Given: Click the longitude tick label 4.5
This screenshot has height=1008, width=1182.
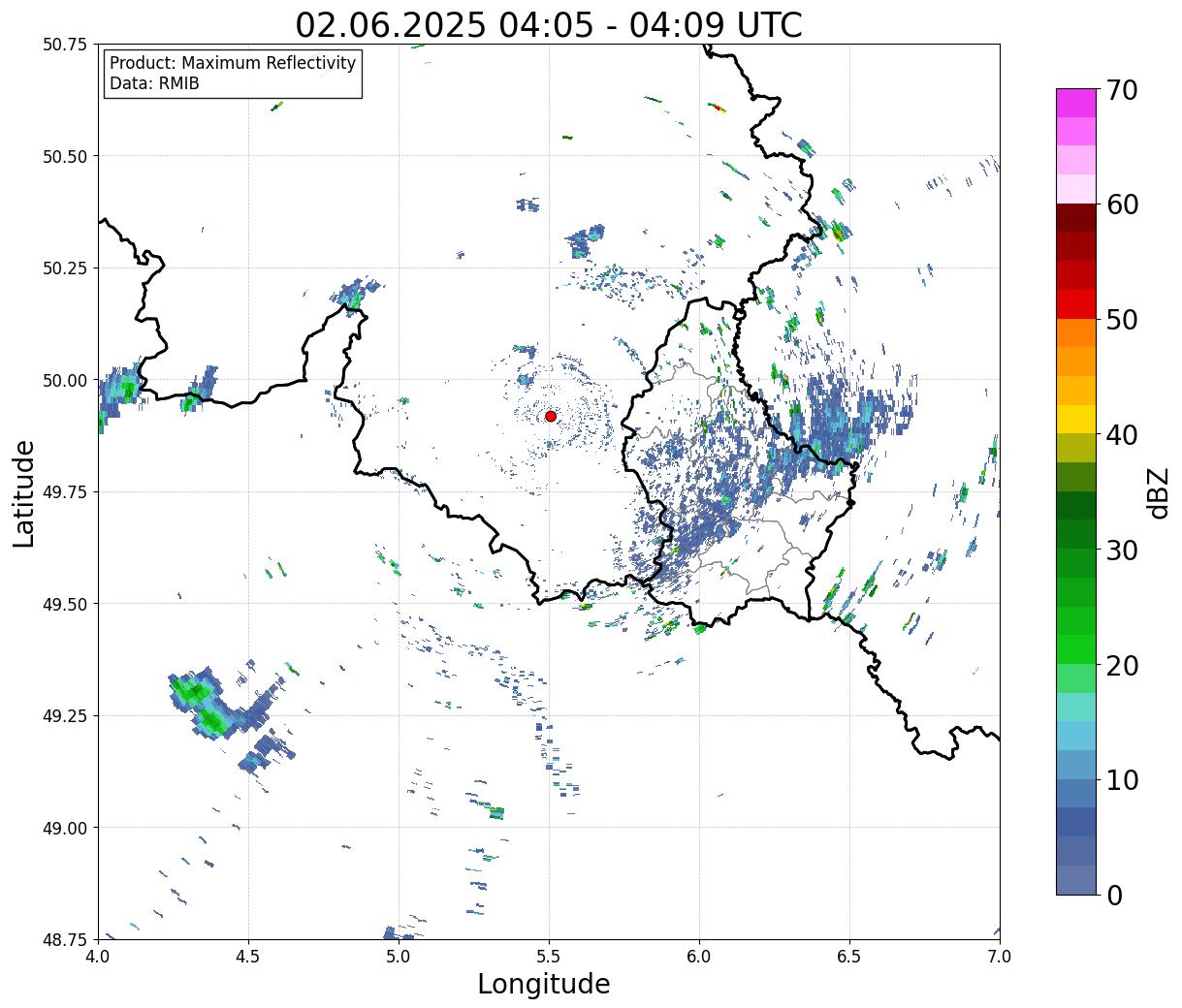Looking at the screenshot, I should point(248,956).
